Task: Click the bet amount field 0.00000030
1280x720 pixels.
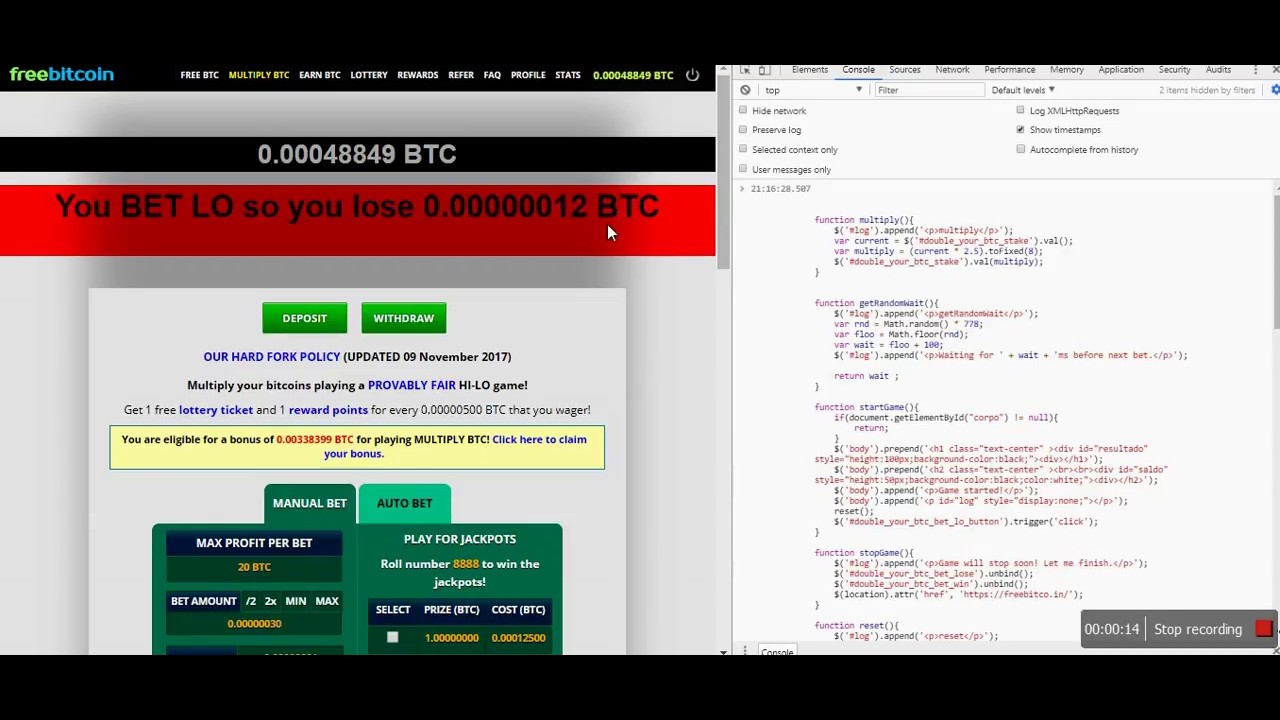Action: pyautogui.click(x=254, y=623)
